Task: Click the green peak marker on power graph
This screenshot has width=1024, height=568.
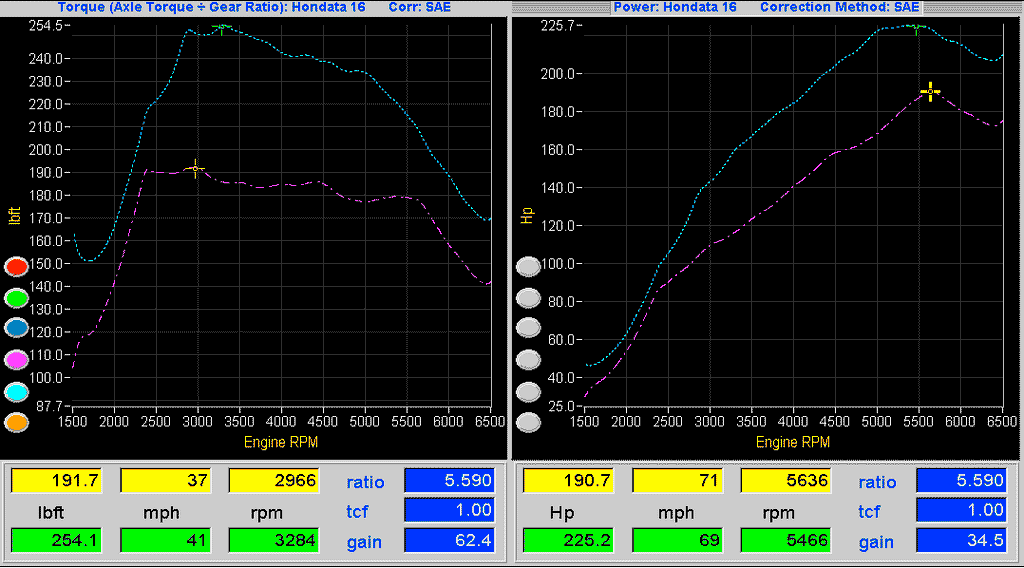Action: pos(916,28)
